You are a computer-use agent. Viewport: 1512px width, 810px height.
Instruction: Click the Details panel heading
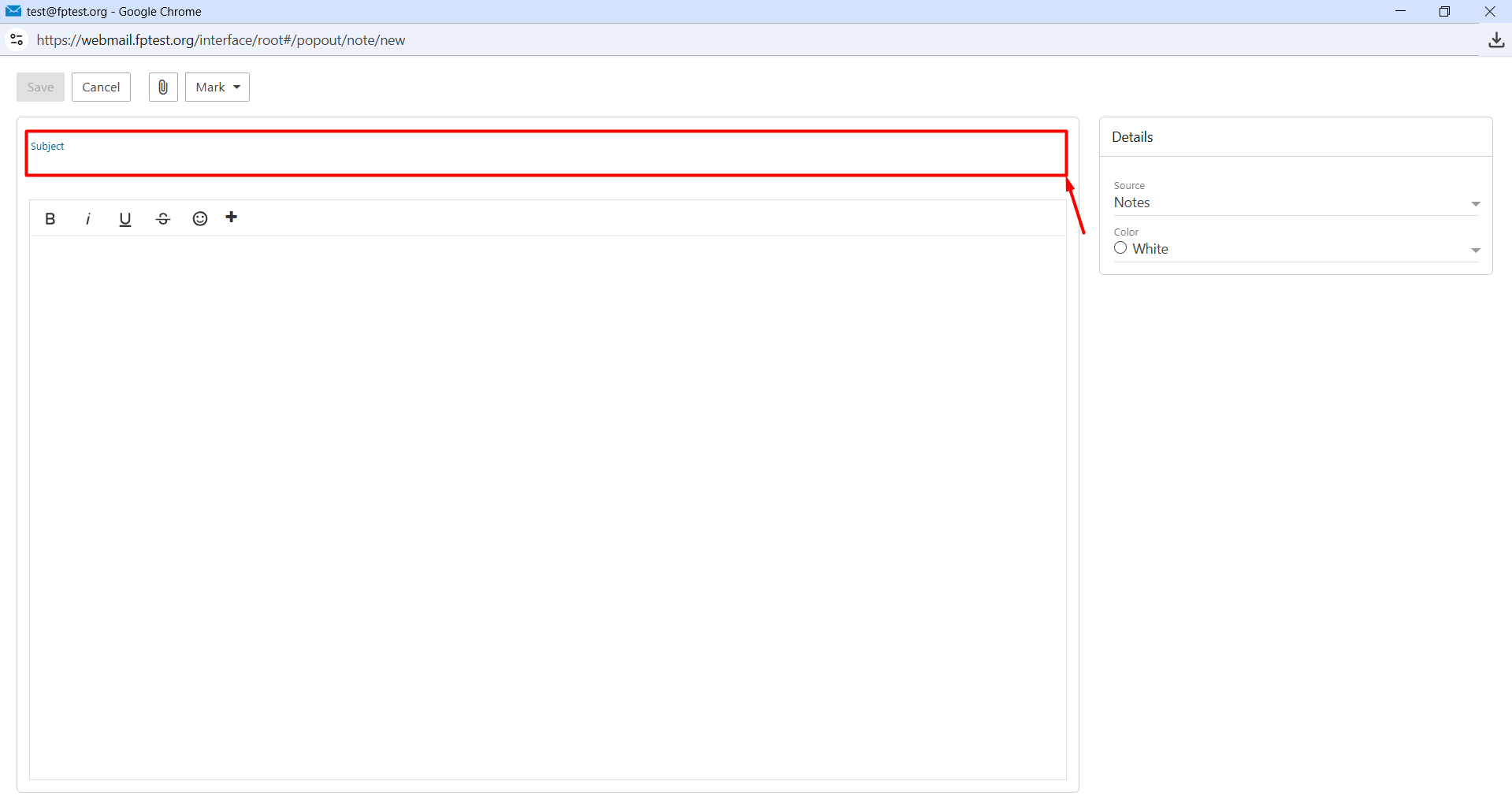1132,137
